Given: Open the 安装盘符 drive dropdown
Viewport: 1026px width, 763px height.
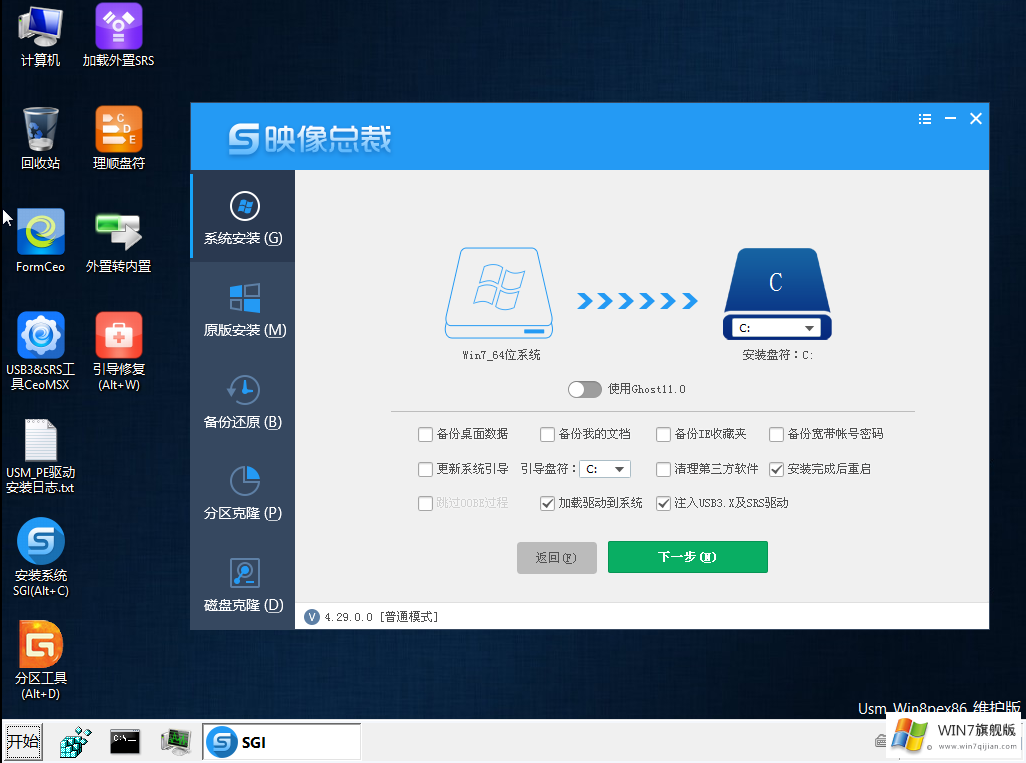Looking at the screenshot, I should coord(777,327).
